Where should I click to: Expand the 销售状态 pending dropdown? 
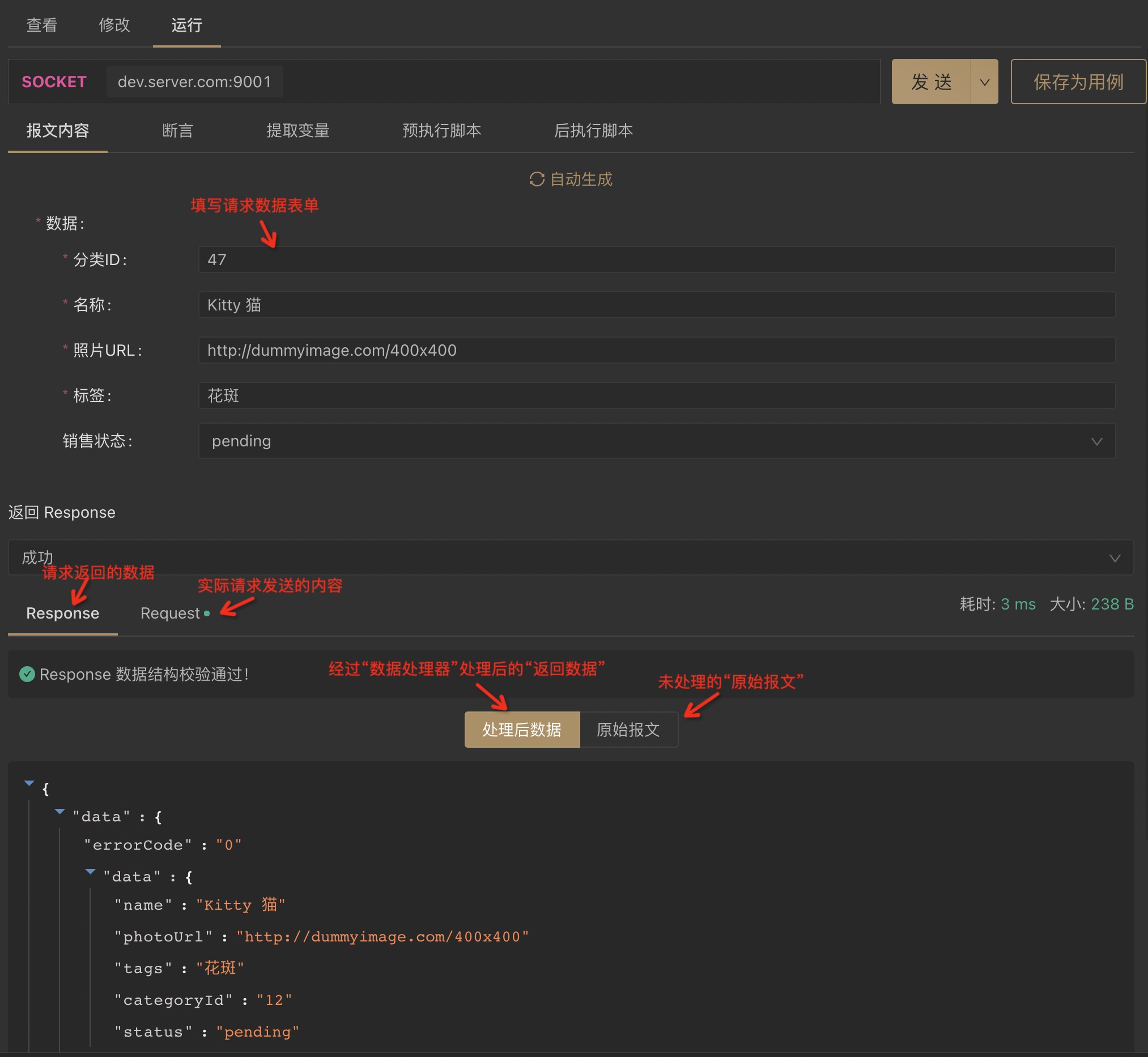(656, 441)
